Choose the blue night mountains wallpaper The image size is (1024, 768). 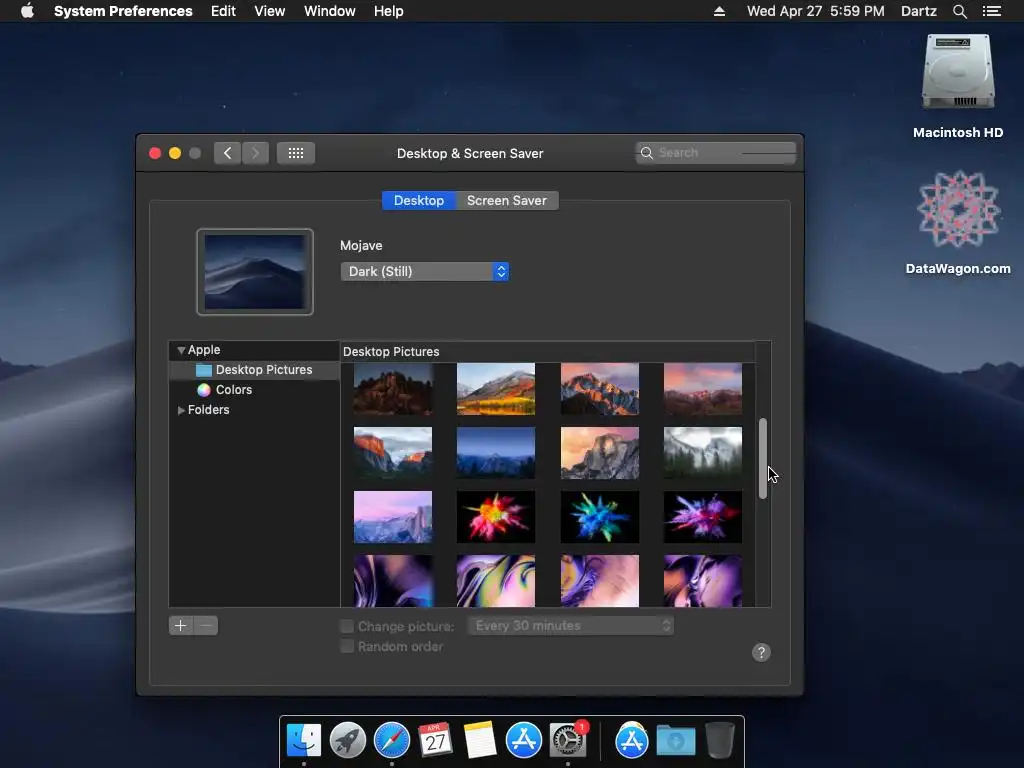[x=496, y=453]
